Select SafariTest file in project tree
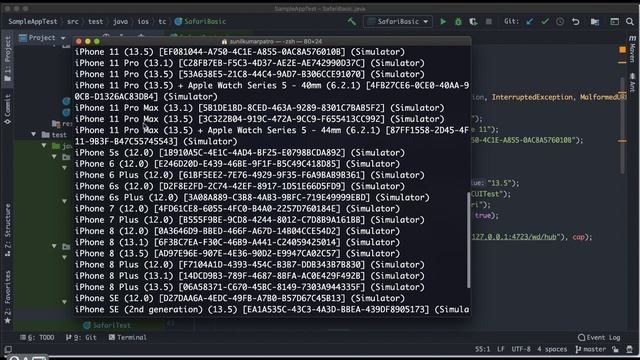 (107, 325)
